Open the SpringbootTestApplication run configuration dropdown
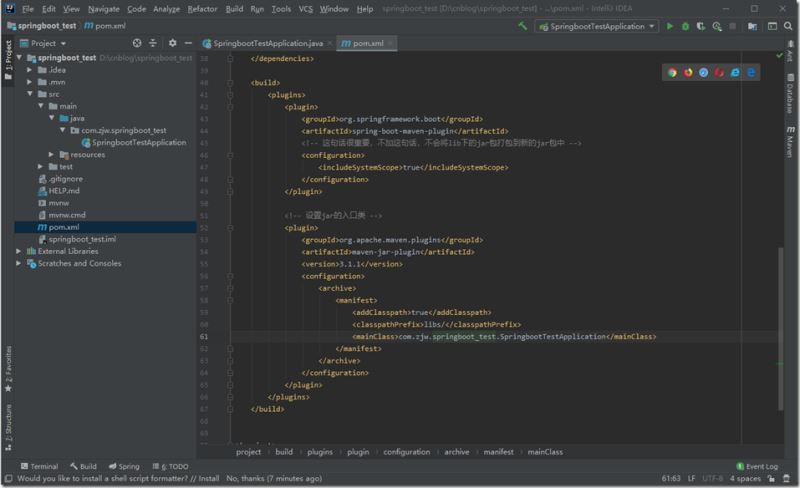The height and width of the screenshot is (488, 800). tap(597, 26)
